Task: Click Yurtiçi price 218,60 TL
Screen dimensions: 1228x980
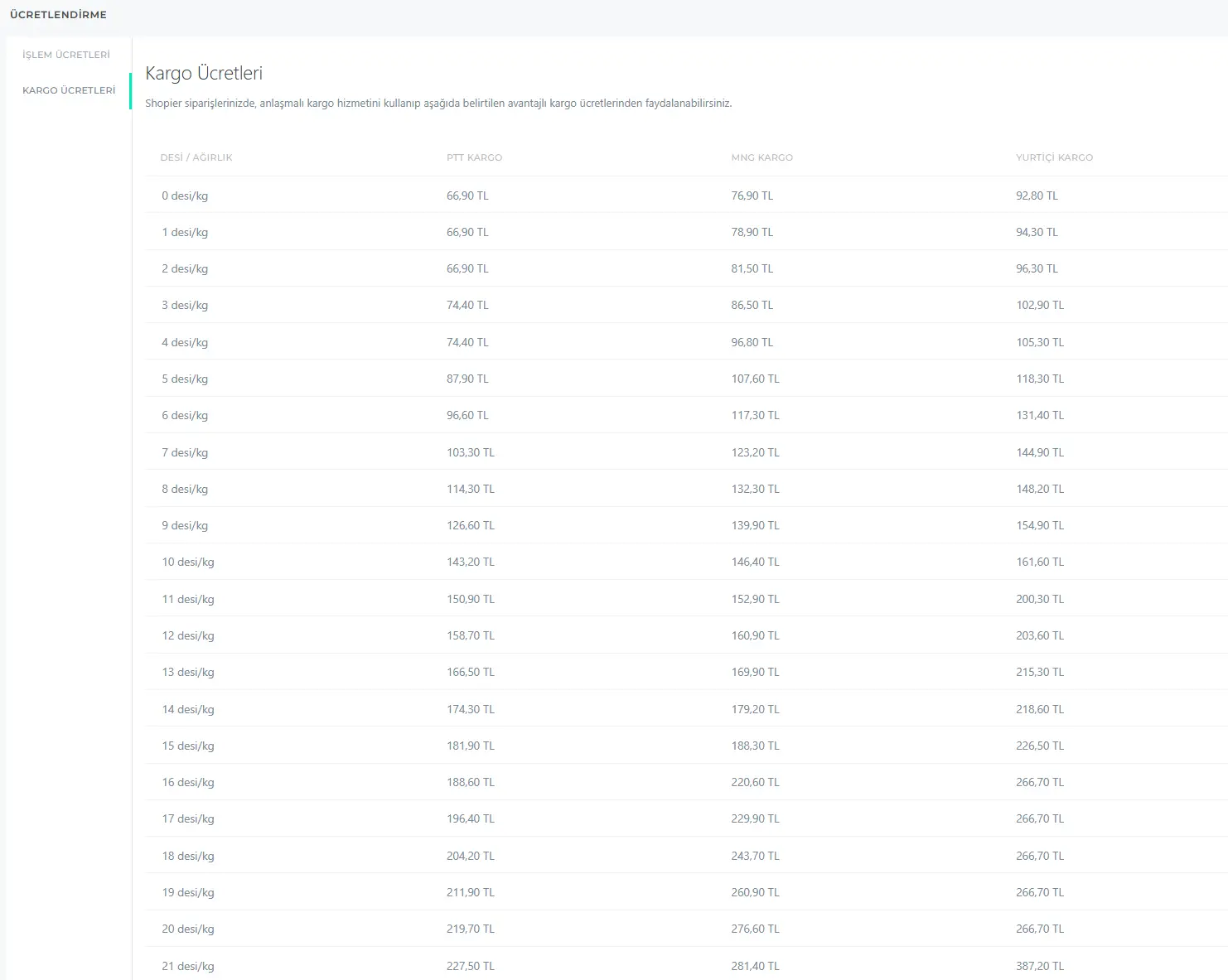Action: [x=1040, y=710]
